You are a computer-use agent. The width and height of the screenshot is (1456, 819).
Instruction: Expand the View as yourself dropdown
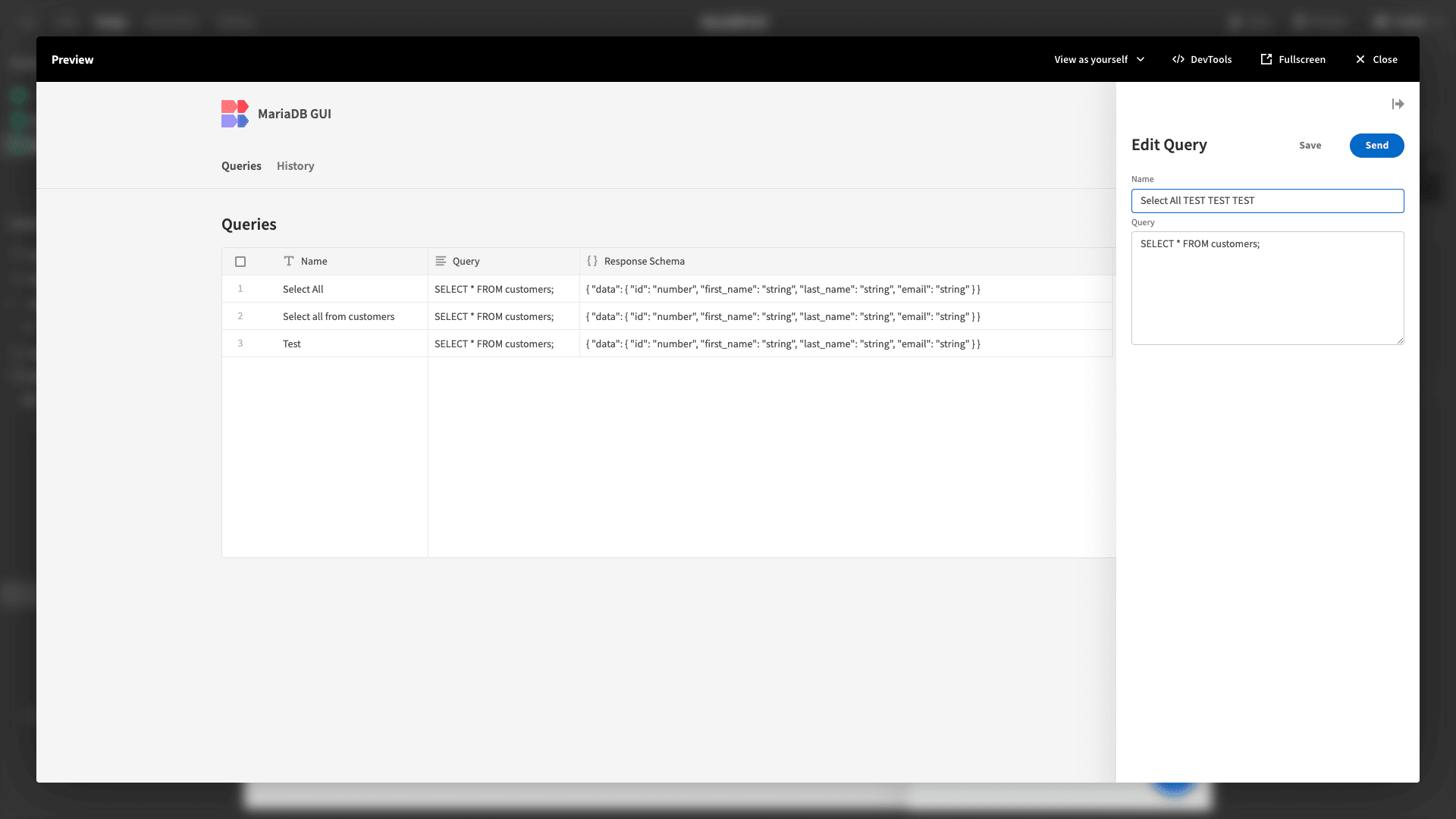click(1099, 59)
